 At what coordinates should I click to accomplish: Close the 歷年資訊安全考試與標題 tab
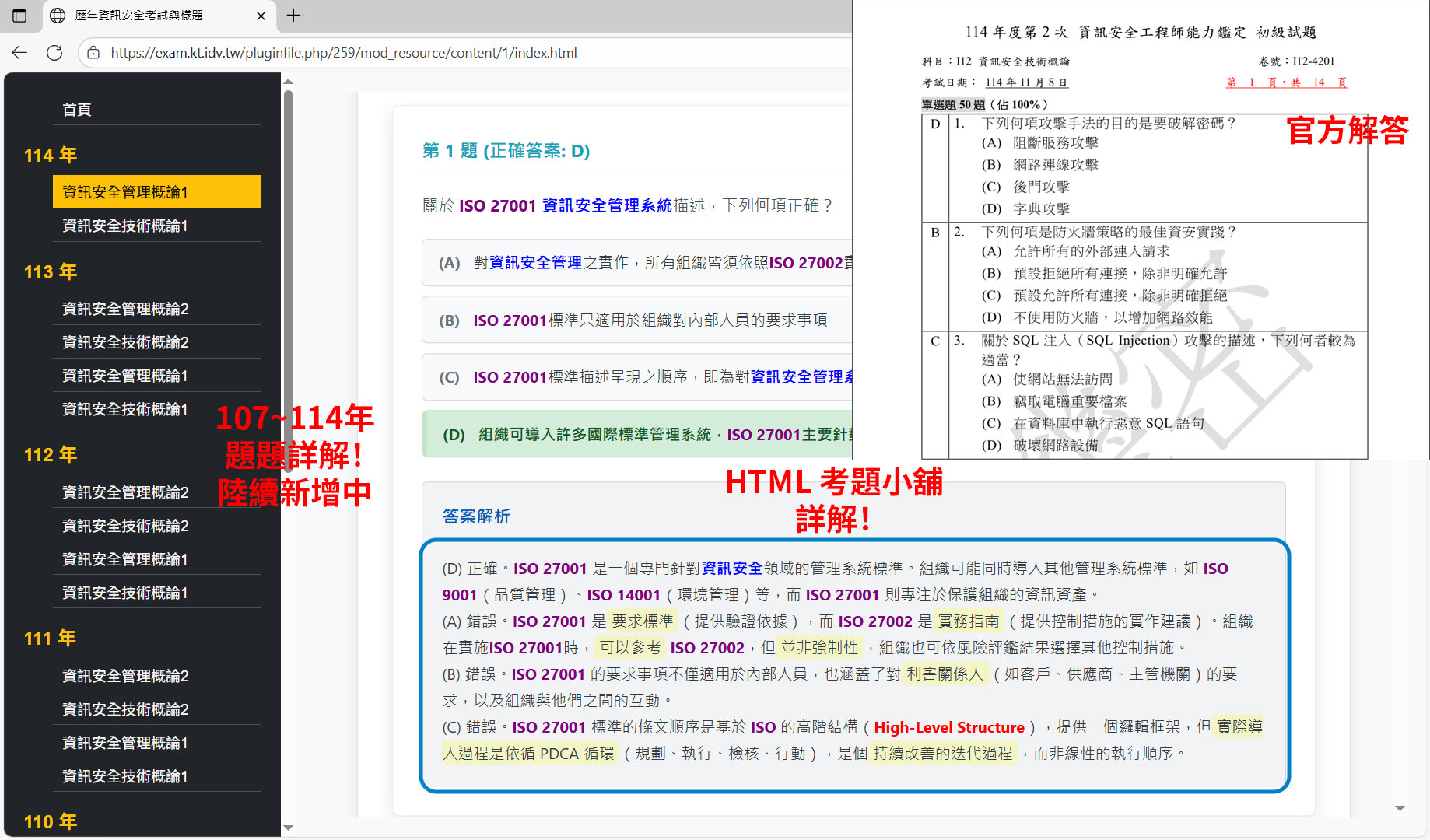(x=261, y=16)
